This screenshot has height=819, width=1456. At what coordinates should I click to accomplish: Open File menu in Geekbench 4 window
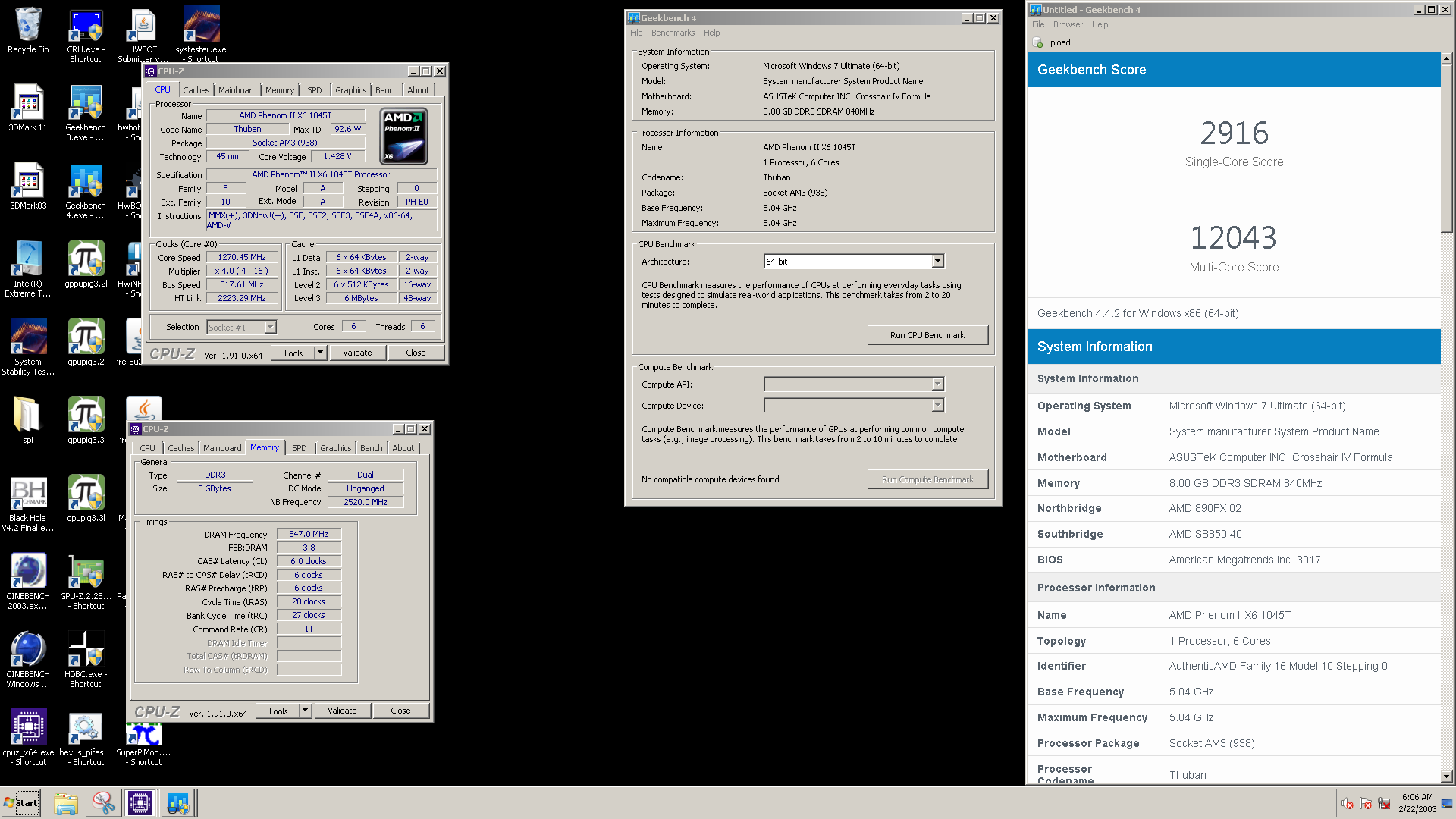[x=636, y=33]
